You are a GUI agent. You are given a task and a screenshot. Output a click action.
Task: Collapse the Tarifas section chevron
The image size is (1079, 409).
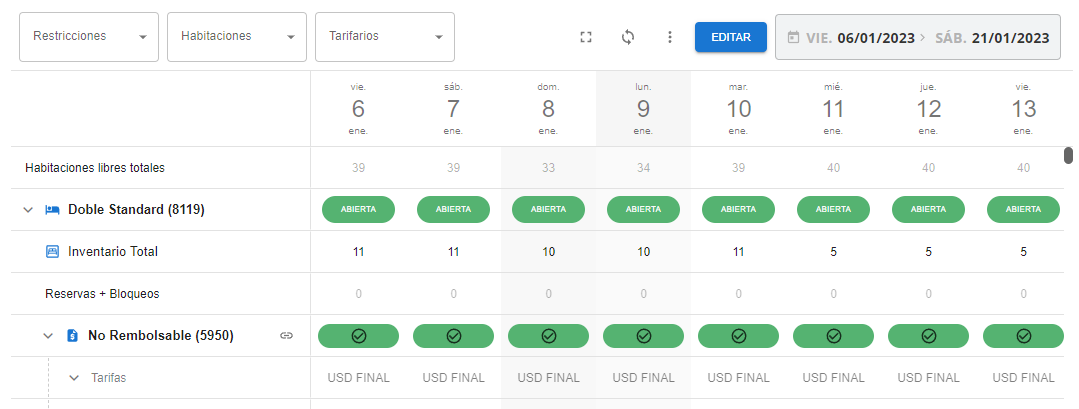coord(74,378)
